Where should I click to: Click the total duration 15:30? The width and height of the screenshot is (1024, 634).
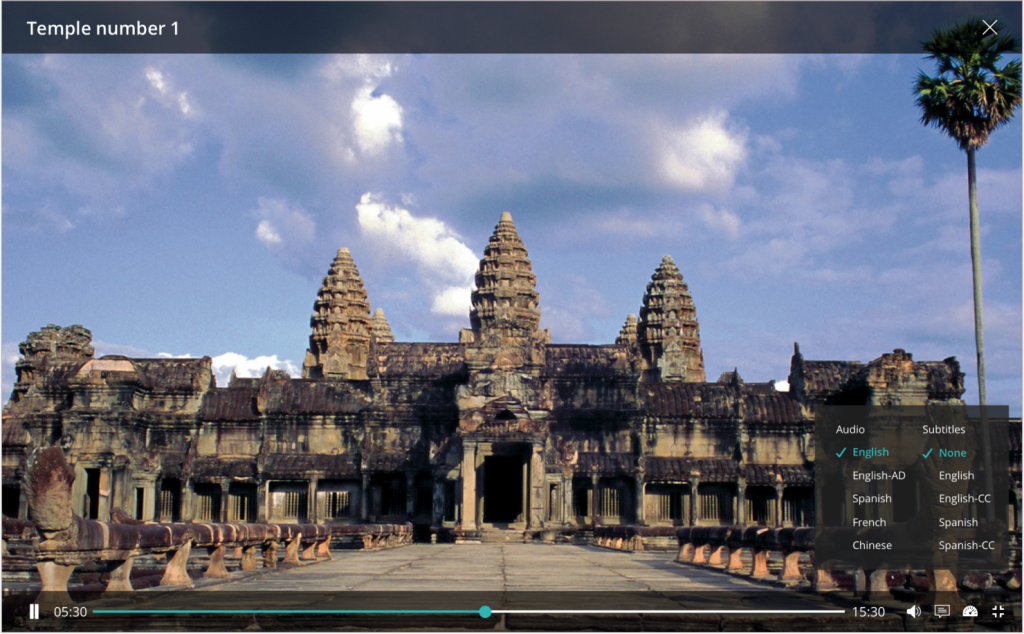(869, 612)
